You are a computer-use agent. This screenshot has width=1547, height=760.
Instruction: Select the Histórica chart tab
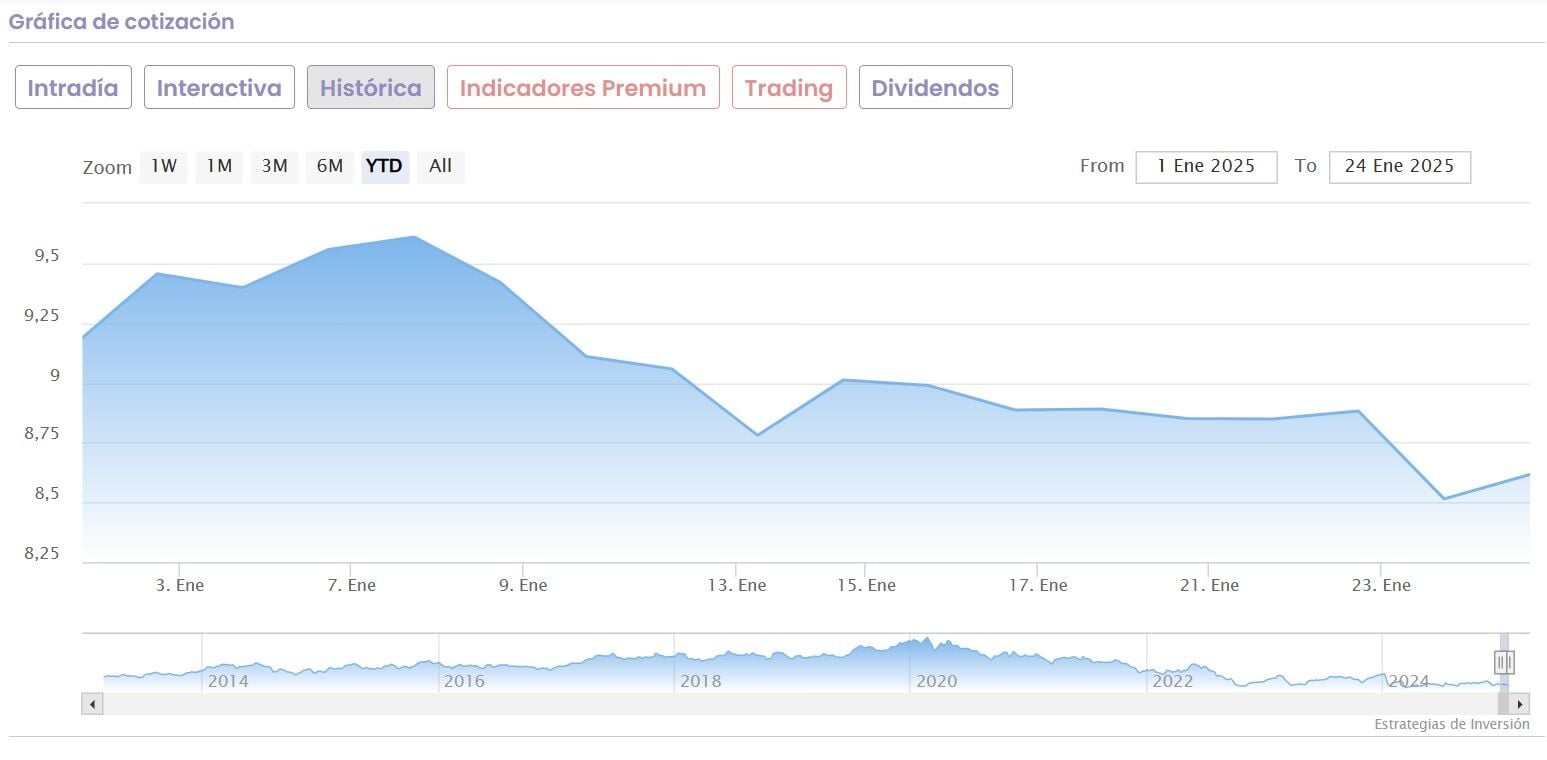(x=370, y=88)
